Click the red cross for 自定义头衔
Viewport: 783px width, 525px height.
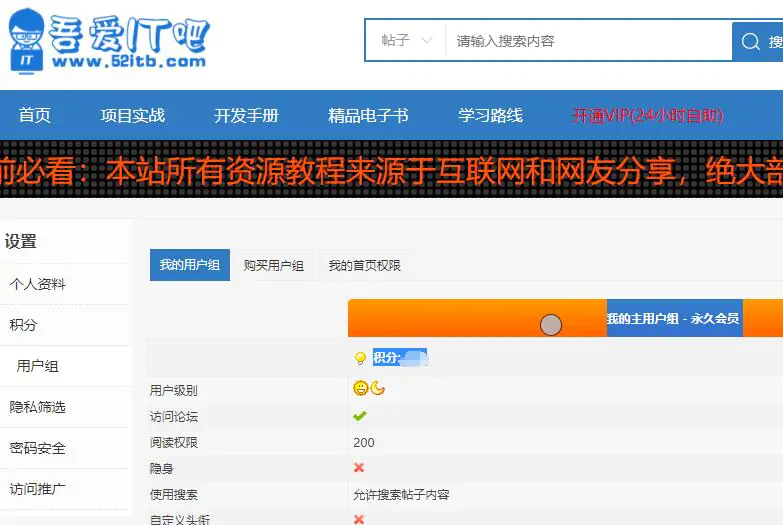[359, 520]
